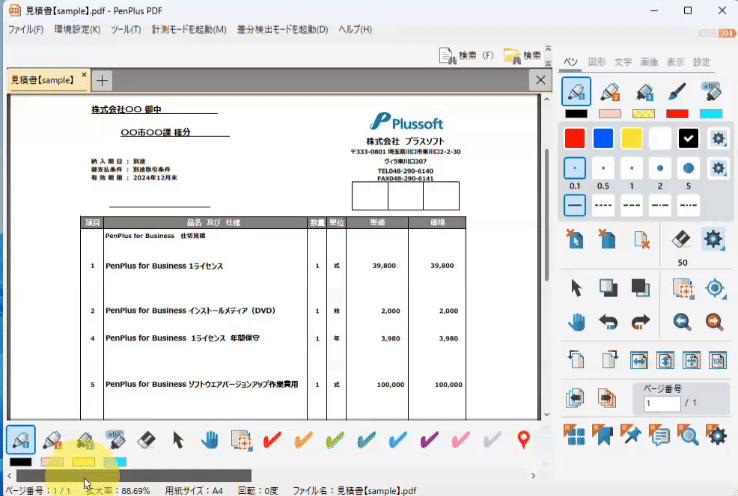738x496 pixels.
Task: Close the 見積書【sample】 tab
Action: [84, 74]
